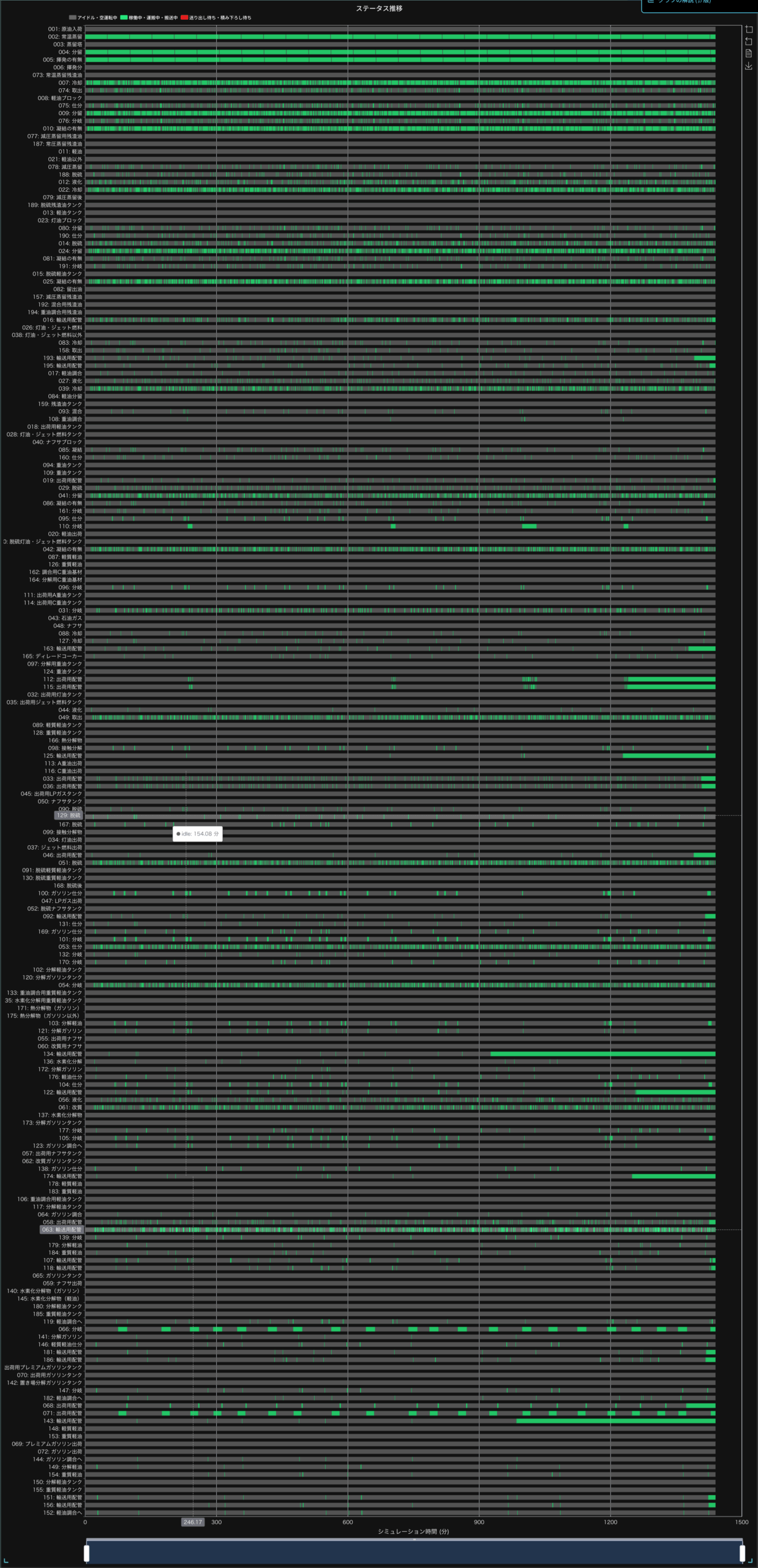The width and height of the screenshot is (758, 1568).
Task: Click the ステータス推移 chart title
Action: 379,9
